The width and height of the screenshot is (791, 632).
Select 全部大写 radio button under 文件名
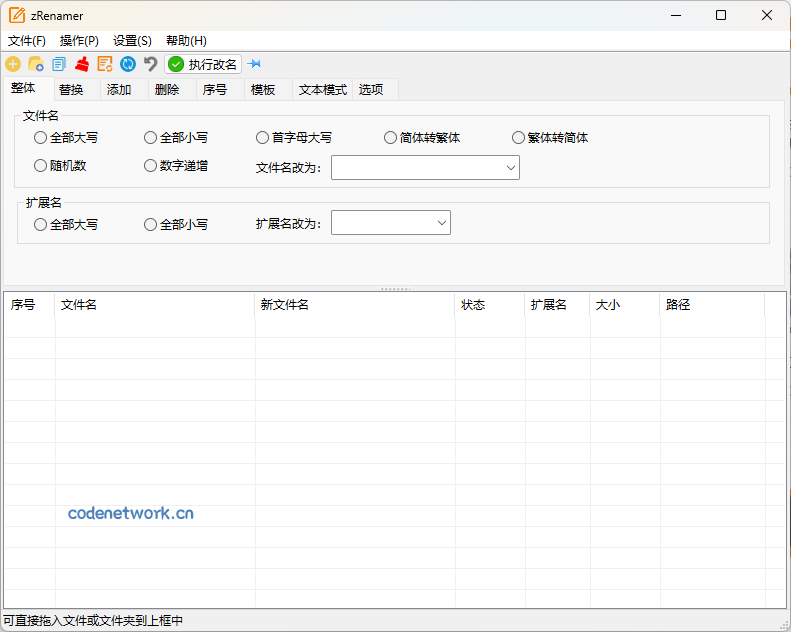(41, 138)
